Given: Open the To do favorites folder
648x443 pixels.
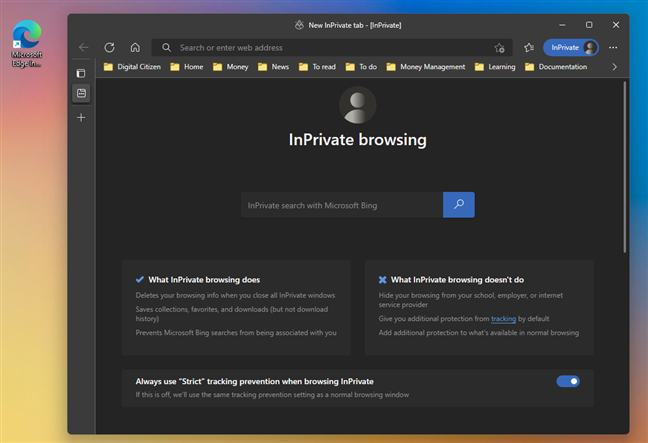Looking at the screenshot, I should pyautogui.click(x=361, y=67).
